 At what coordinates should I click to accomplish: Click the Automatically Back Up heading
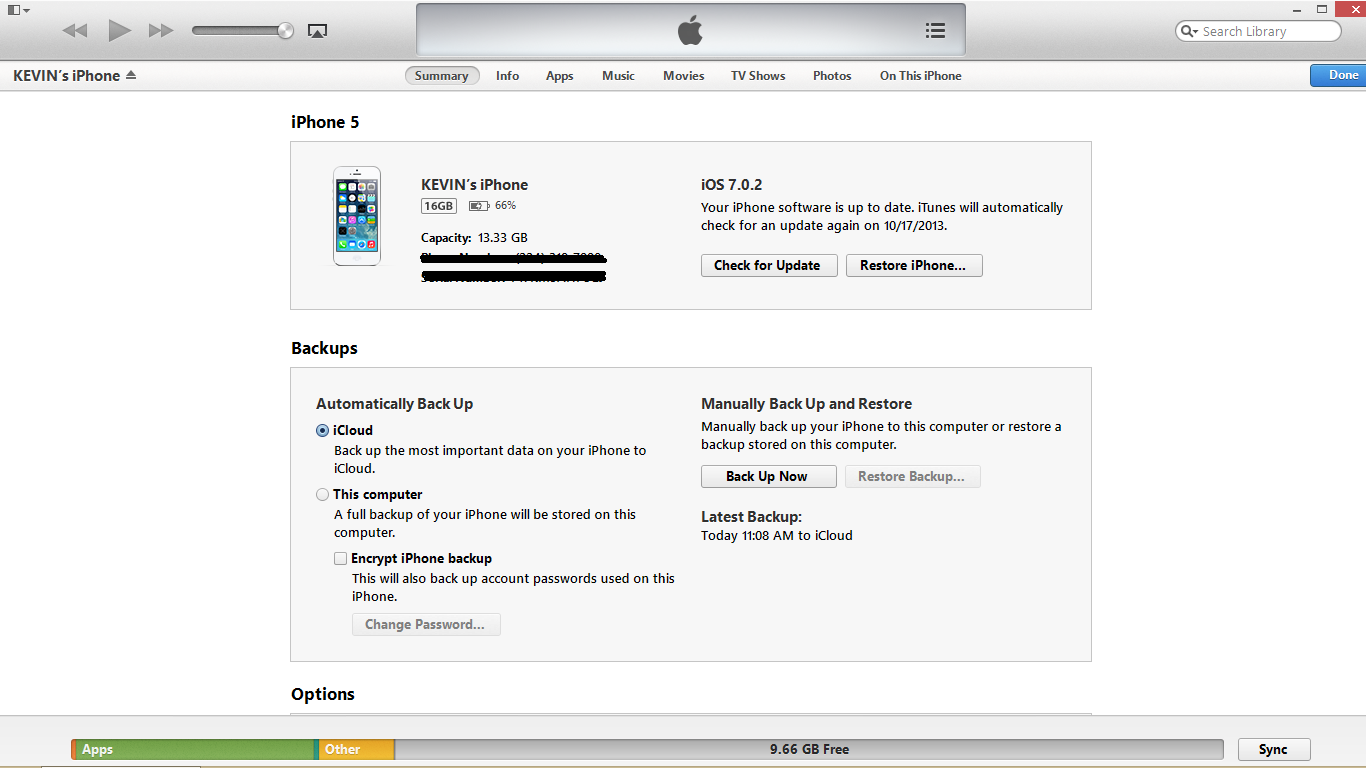(x=395, y=404)
